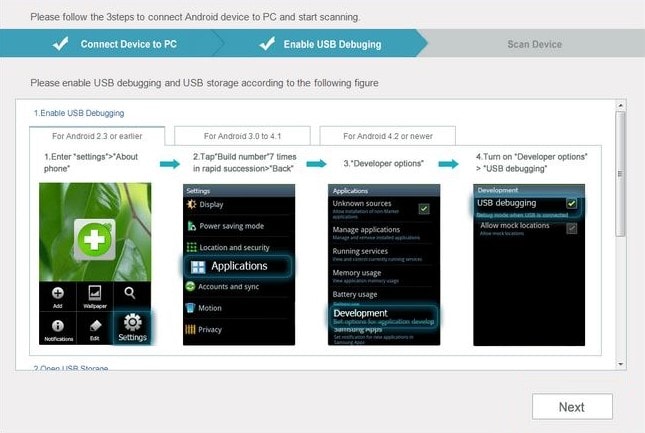Click the '1.Enable USB Debugging' heading
Screen dimensions: 645x433
79,113
